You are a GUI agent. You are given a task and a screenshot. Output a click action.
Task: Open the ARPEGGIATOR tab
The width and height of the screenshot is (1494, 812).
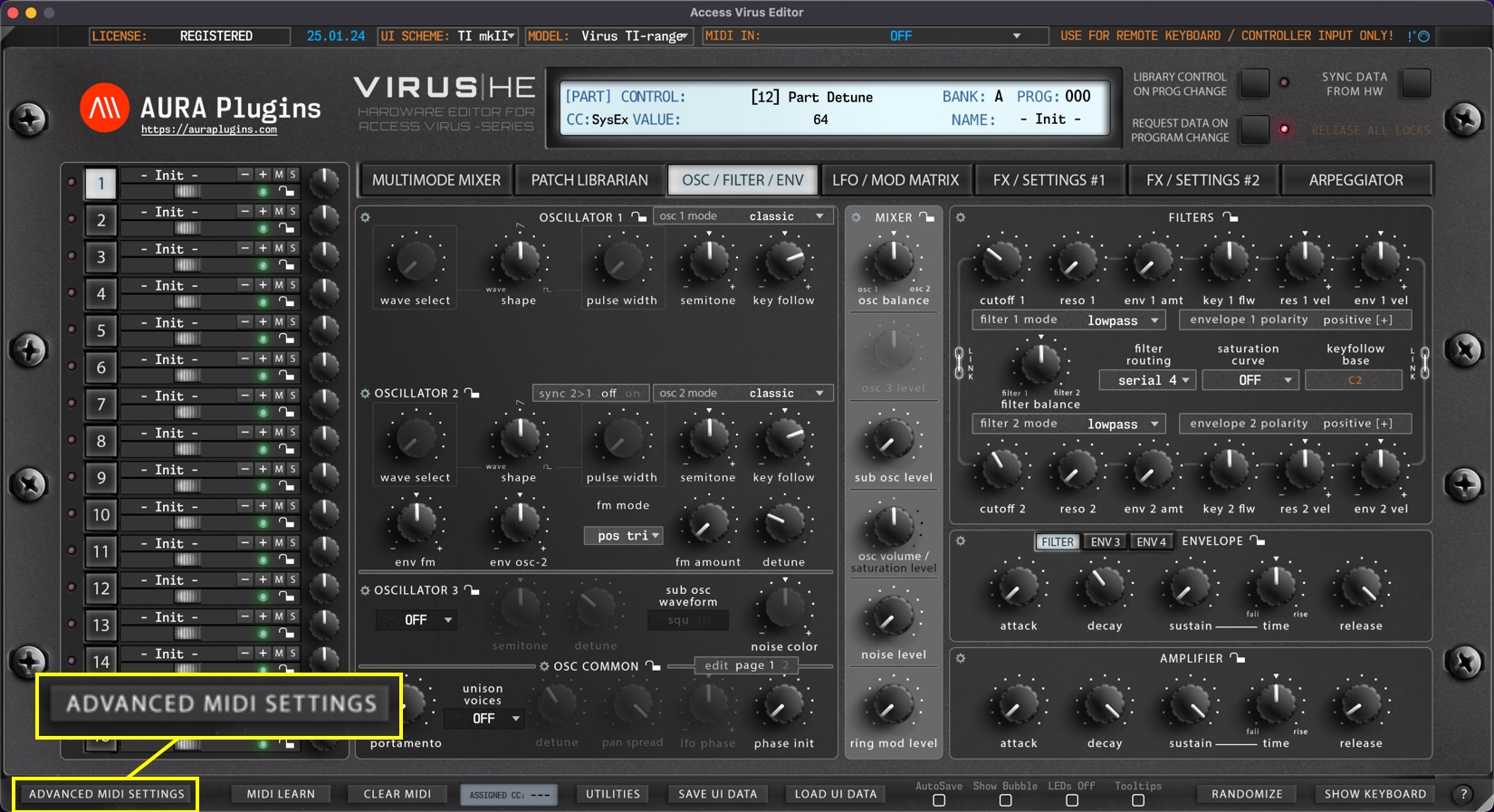1355,180
